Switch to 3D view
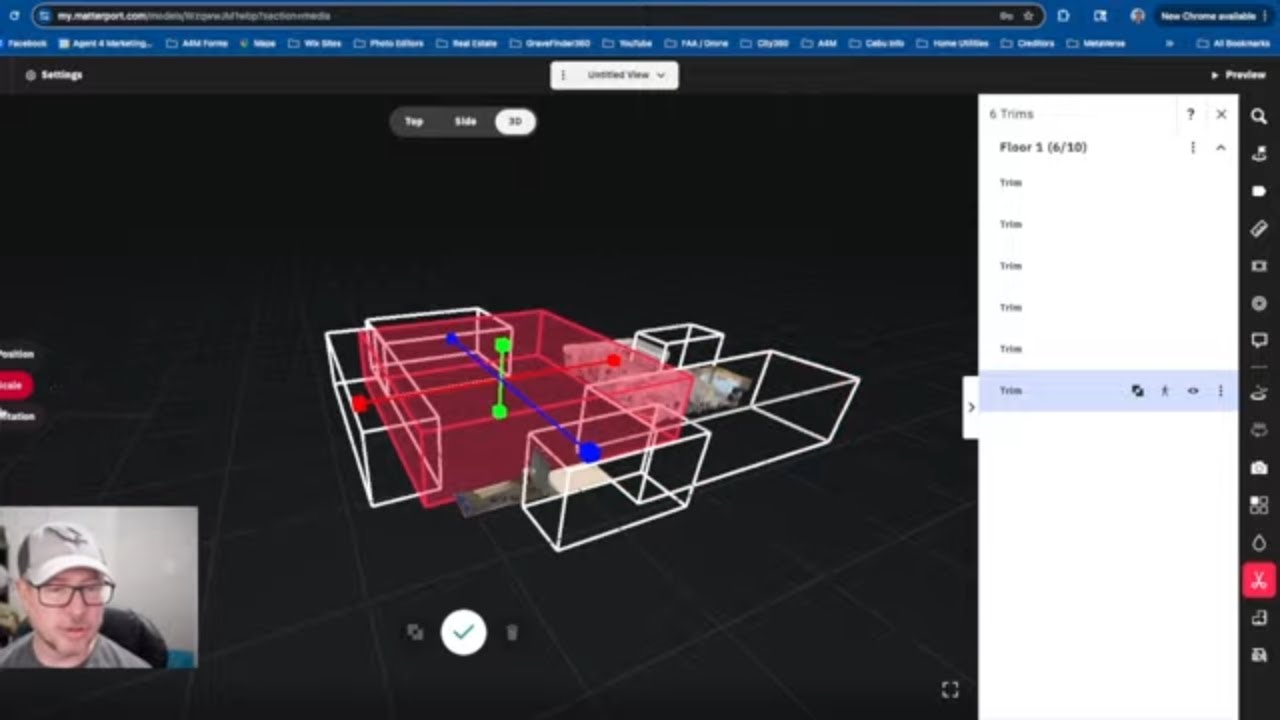 515,121
